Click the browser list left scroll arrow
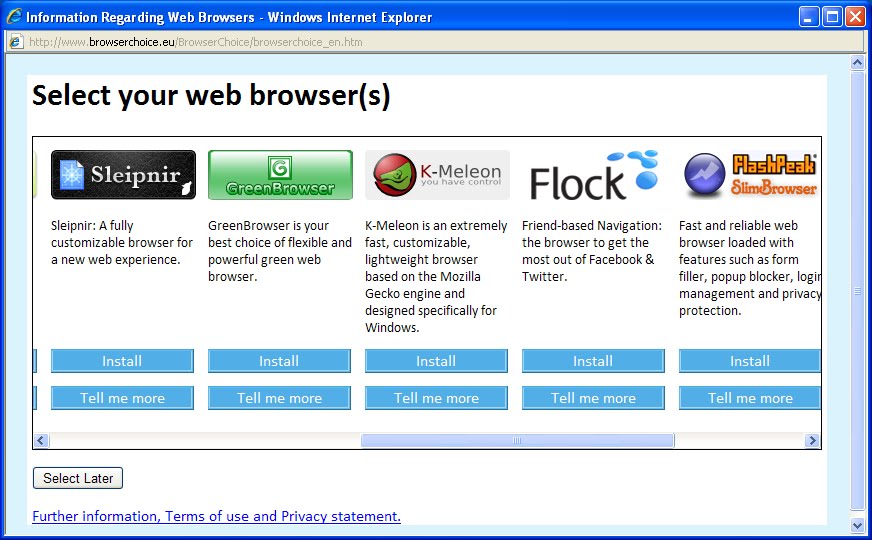 pyautogui.click(x=41, y=440)
